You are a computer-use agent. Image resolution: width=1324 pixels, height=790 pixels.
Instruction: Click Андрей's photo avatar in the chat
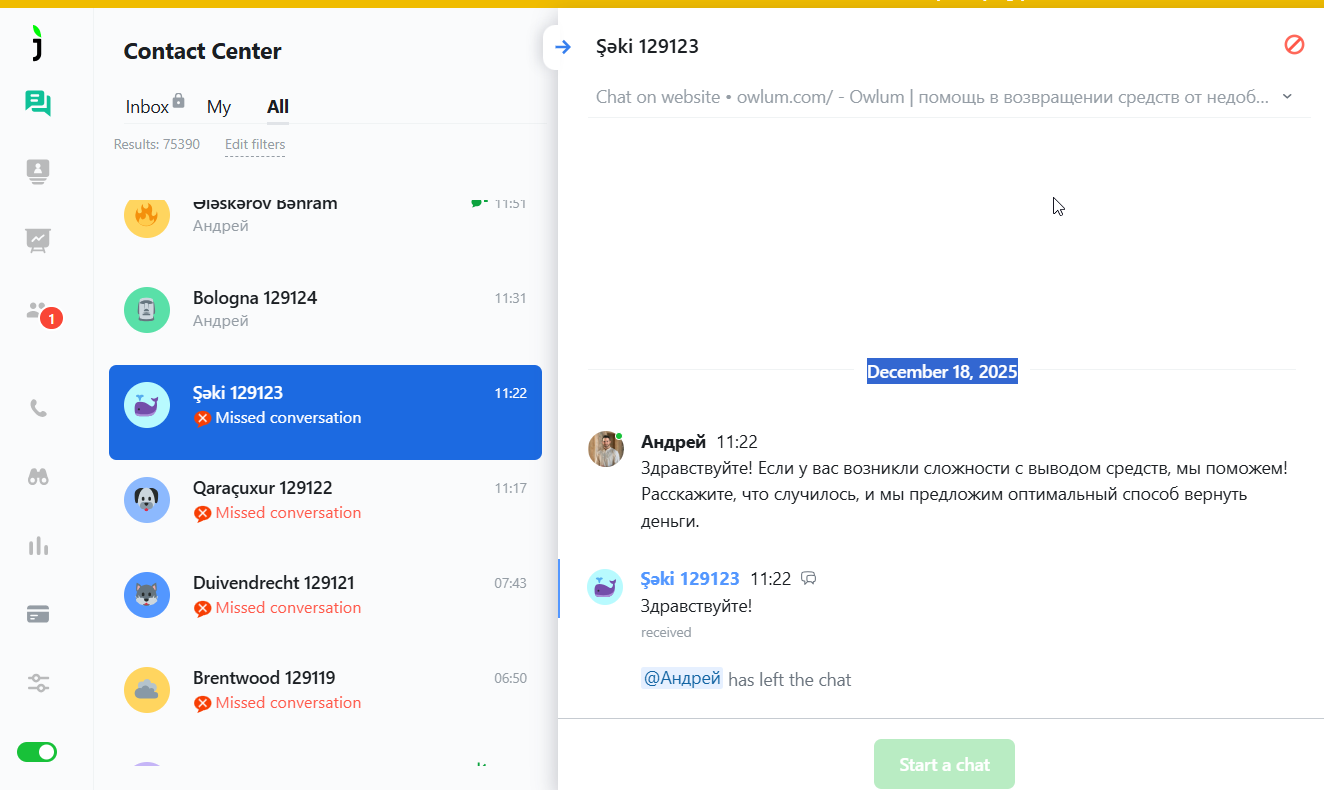(x=606, y=449)
